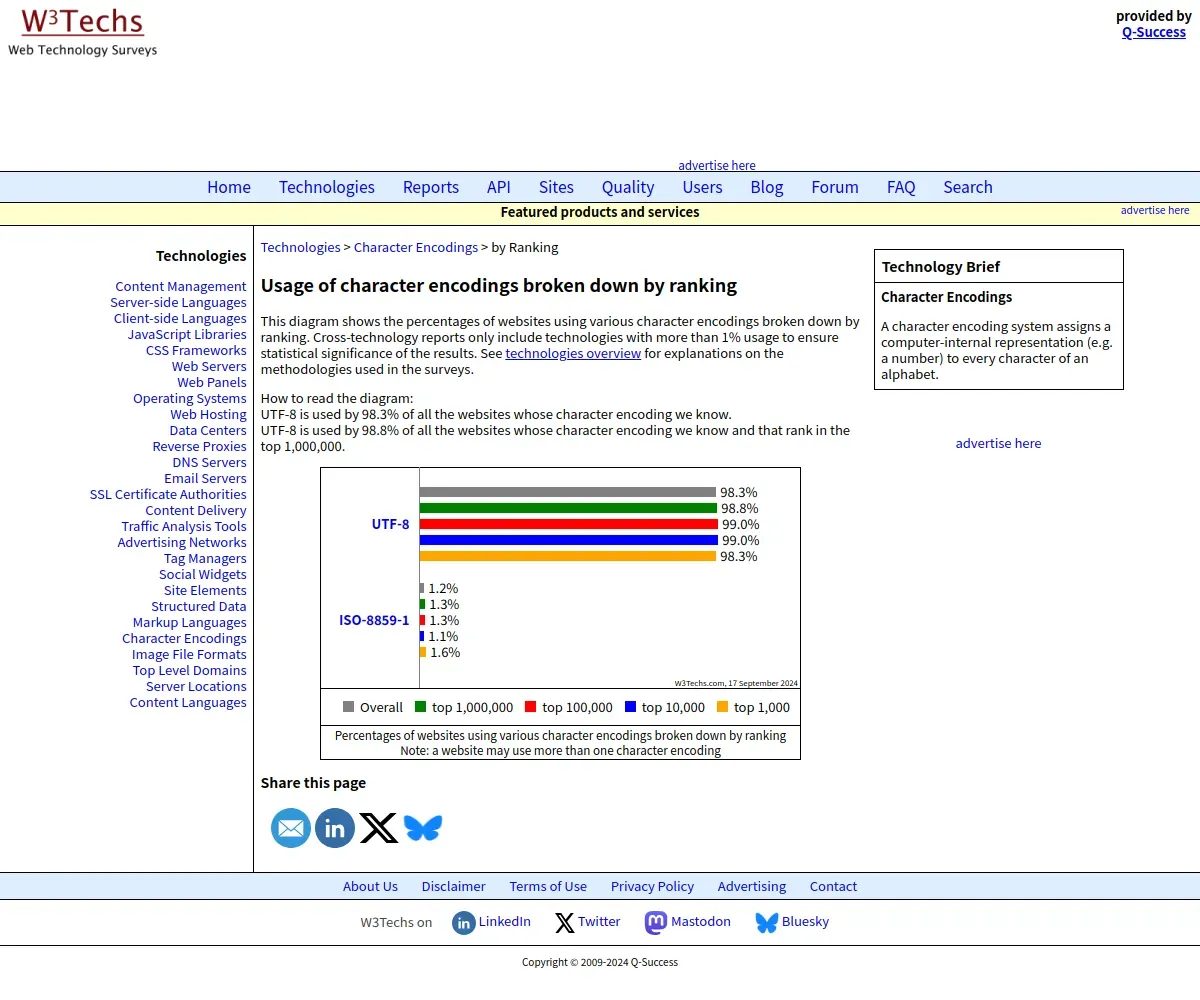
Task: Open Technologies breadcrumb link
Action: pyautogui.click(x=301, y=247)
